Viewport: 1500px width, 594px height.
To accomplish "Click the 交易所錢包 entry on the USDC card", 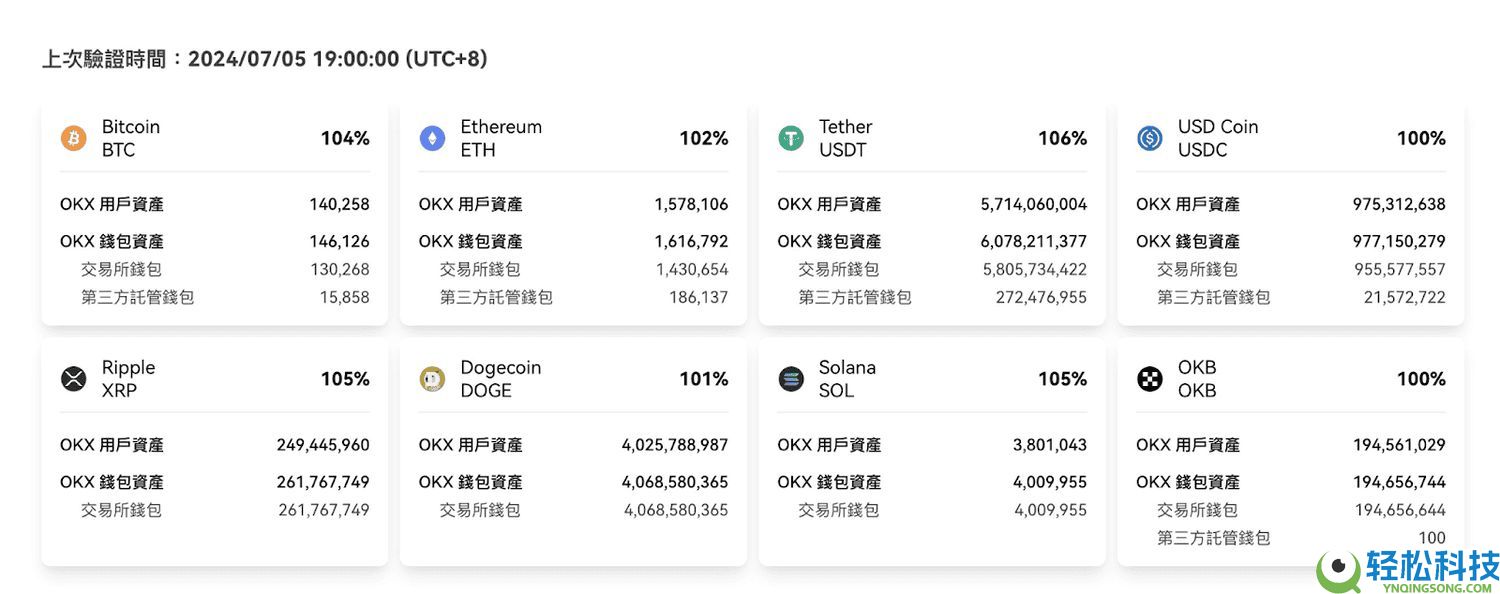I will (1290, 269).
